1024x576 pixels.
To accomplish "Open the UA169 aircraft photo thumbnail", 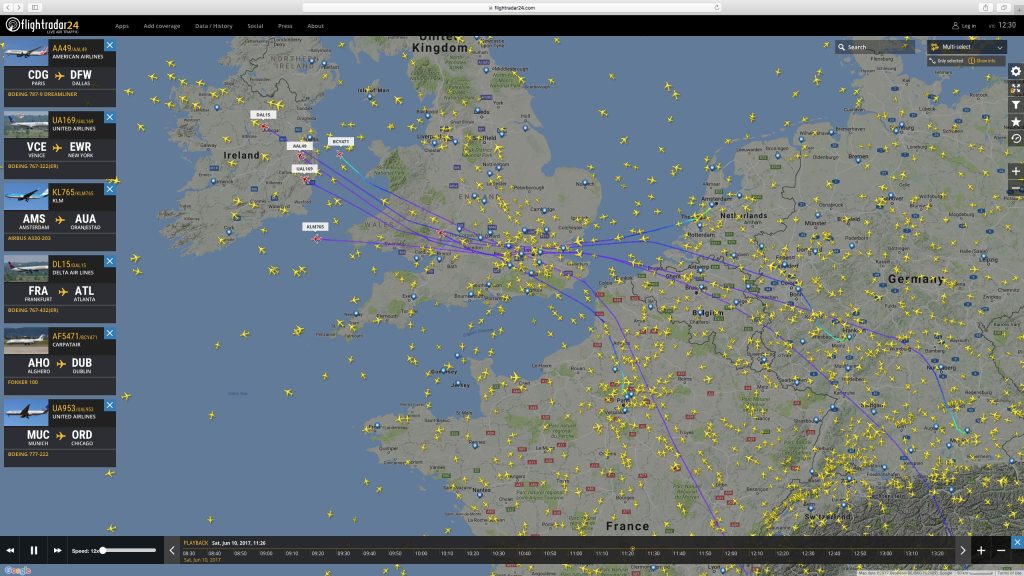I will tap(26, 124).
